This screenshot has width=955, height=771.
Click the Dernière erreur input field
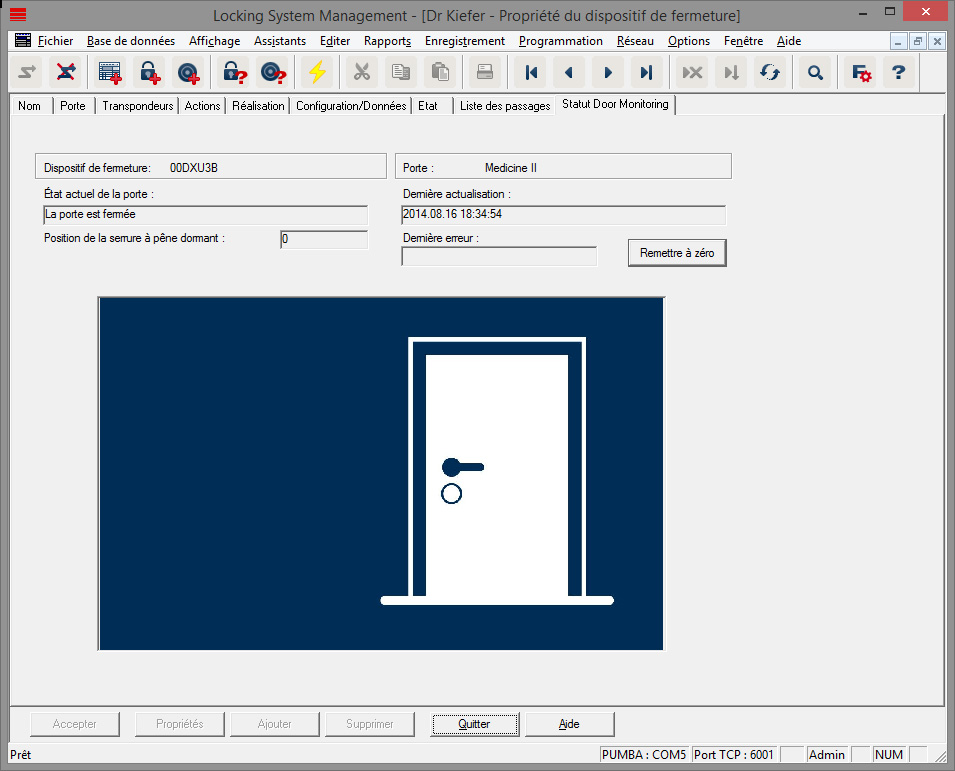(x=499, y=257)
